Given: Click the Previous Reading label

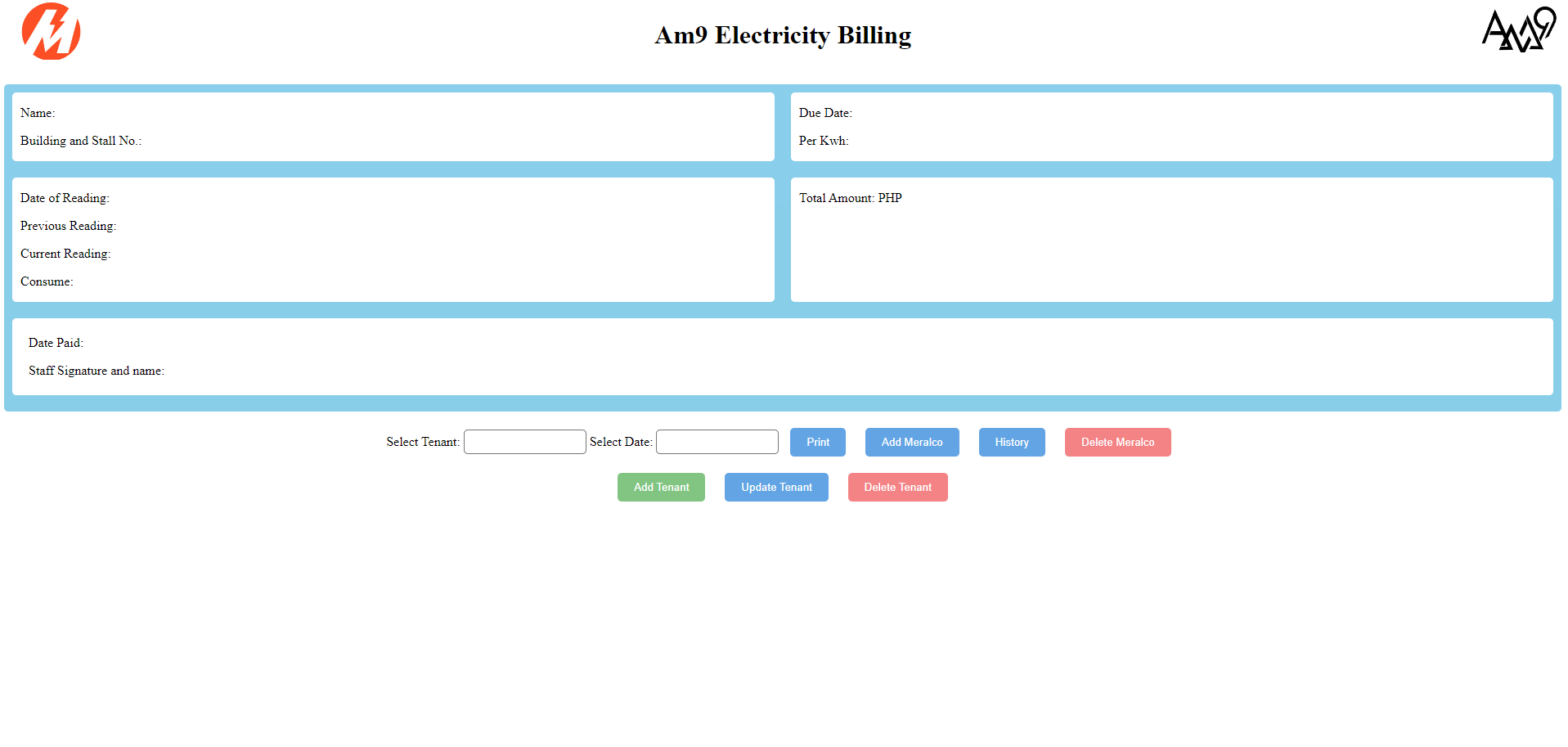Looking at the screenshot, I should (x=69, y=226).
